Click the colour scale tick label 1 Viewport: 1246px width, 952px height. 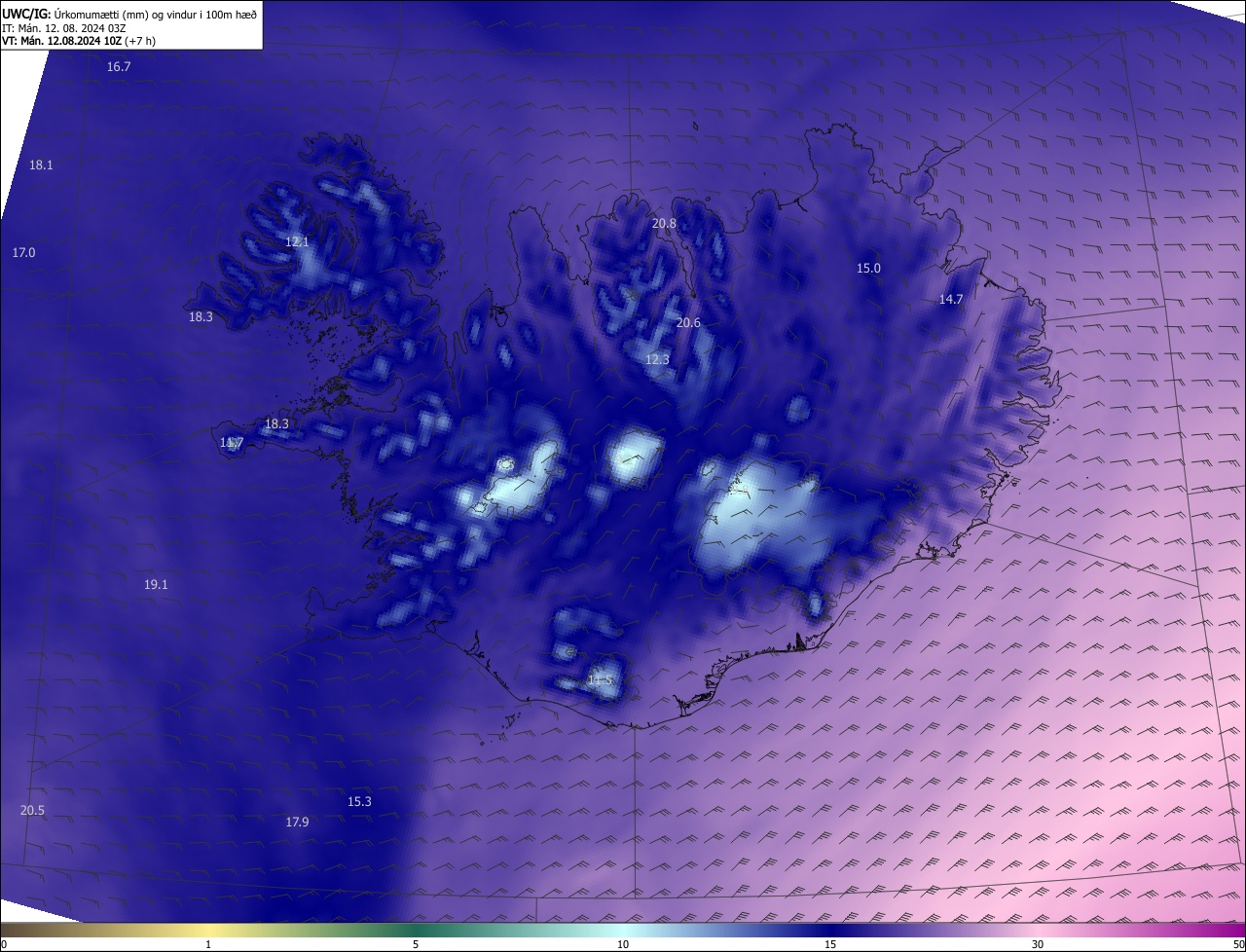[x=208, y=945]
